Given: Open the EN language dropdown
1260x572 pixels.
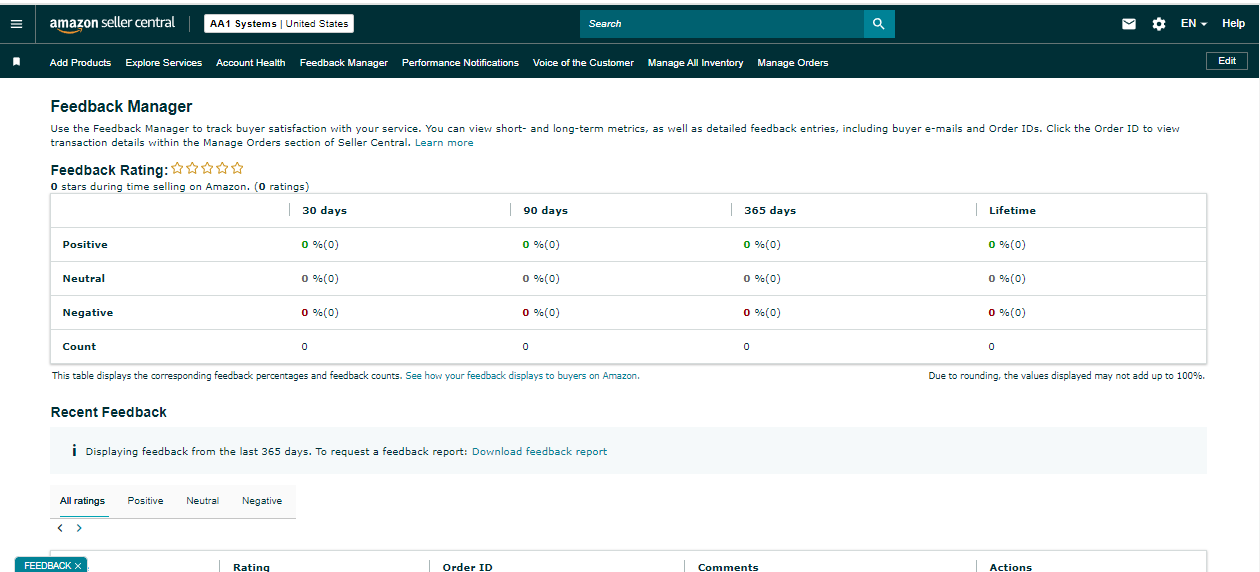Looking at the screenshot, I should 1194,24.
